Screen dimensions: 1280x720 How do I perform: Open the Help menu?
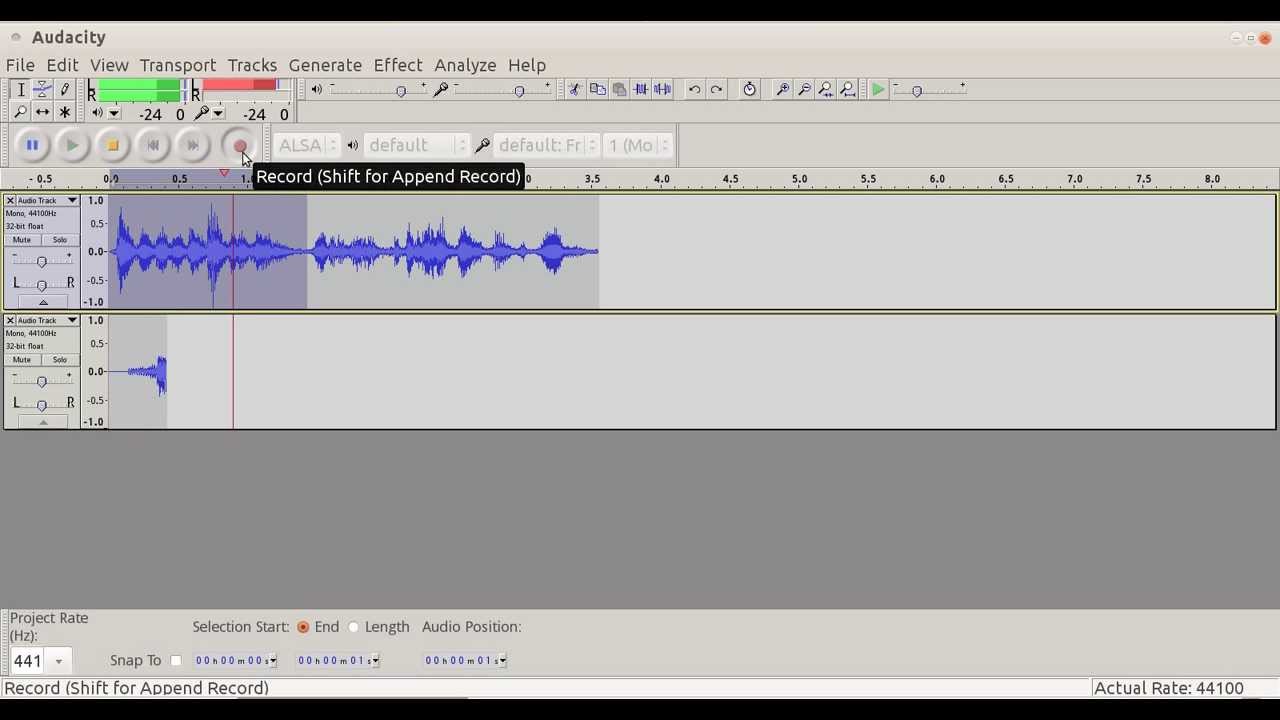527,65
